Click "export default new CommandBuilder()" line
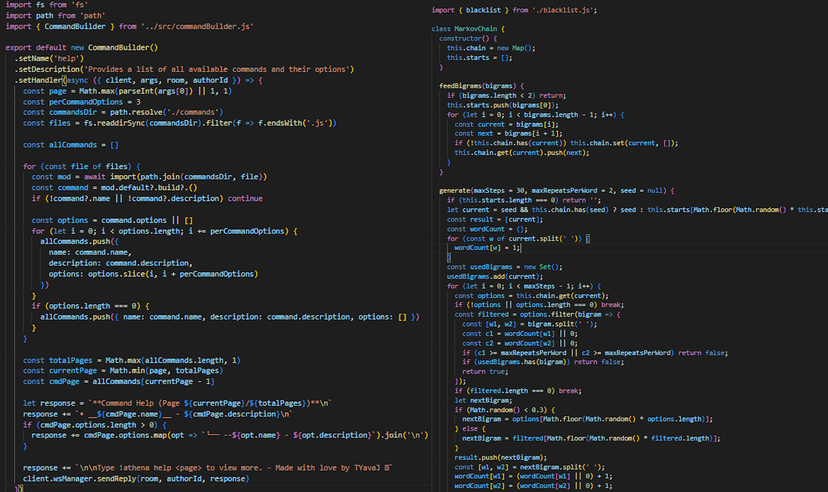Screen dimensions: 828x492 click(82, 48)
